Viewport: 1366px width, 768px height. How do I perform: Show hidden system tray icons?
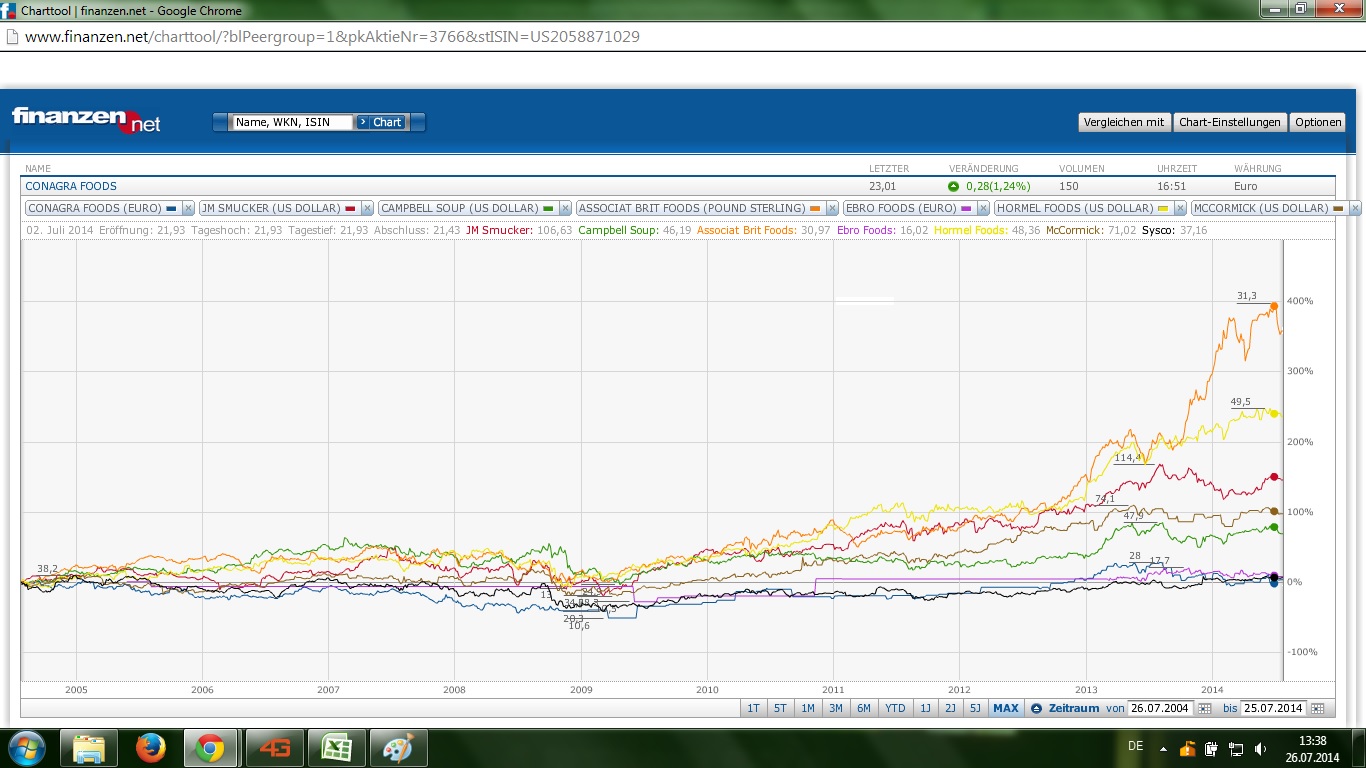pyautogui.click(x=1163, y=748)
